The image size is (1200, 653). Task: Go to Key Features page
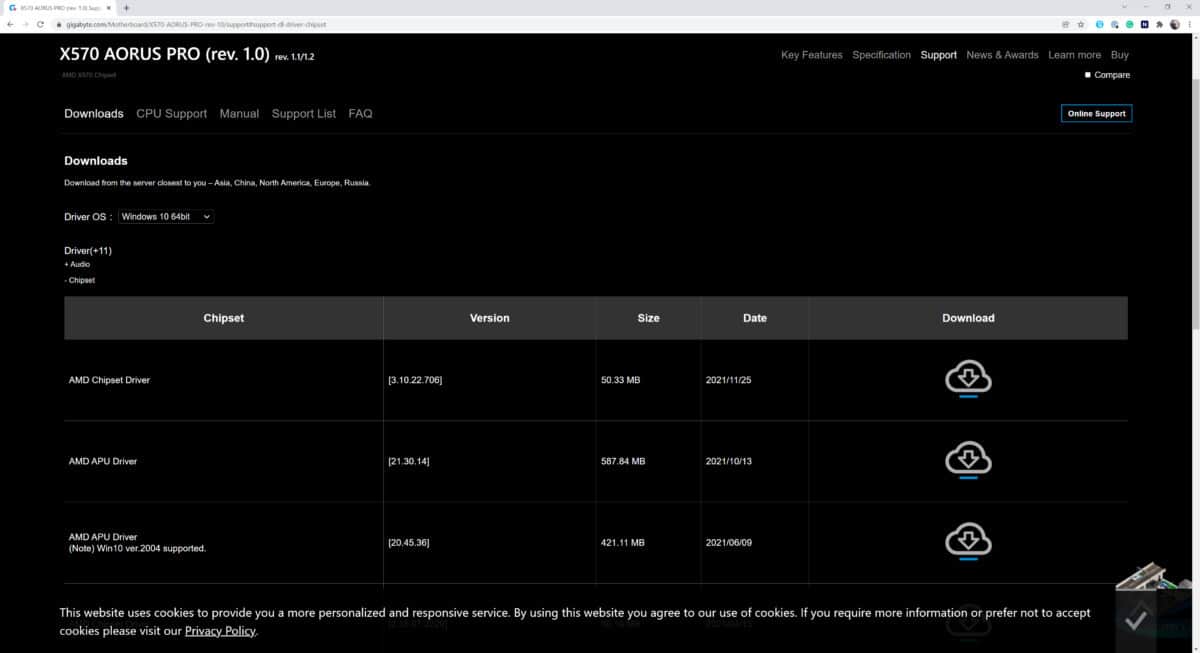[812, 55]
